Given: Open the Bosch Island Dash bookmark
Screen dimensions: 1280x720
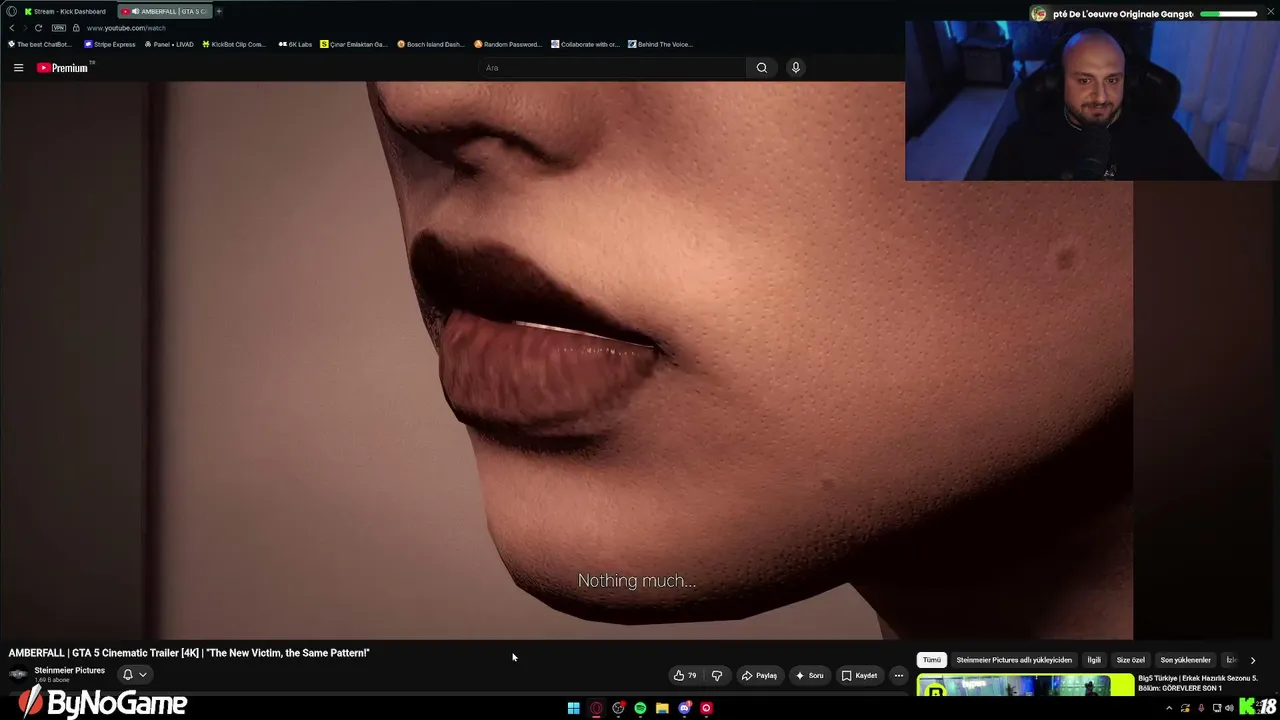Looking at the screenshot, I should [x=431, y=44].
